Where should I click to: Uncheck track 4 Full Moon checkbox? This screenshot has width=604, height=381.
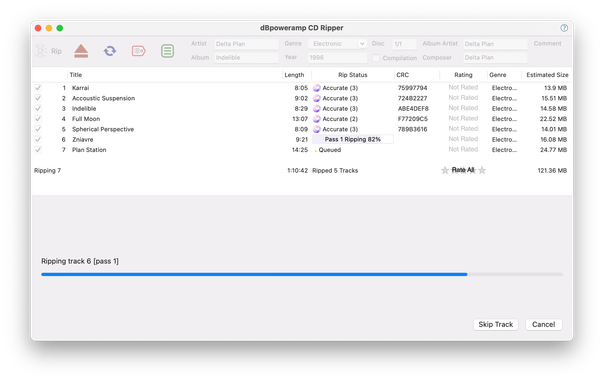[38, 119]
